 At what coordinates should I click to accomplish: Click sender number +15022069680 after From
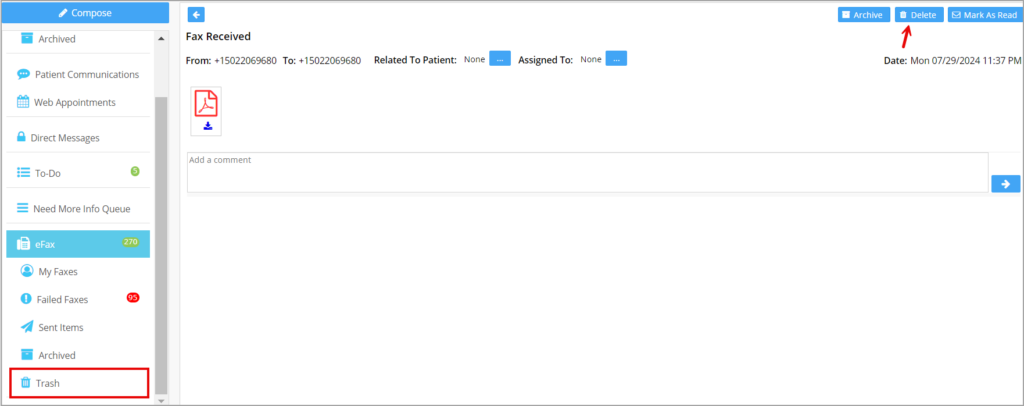point(246,61)
